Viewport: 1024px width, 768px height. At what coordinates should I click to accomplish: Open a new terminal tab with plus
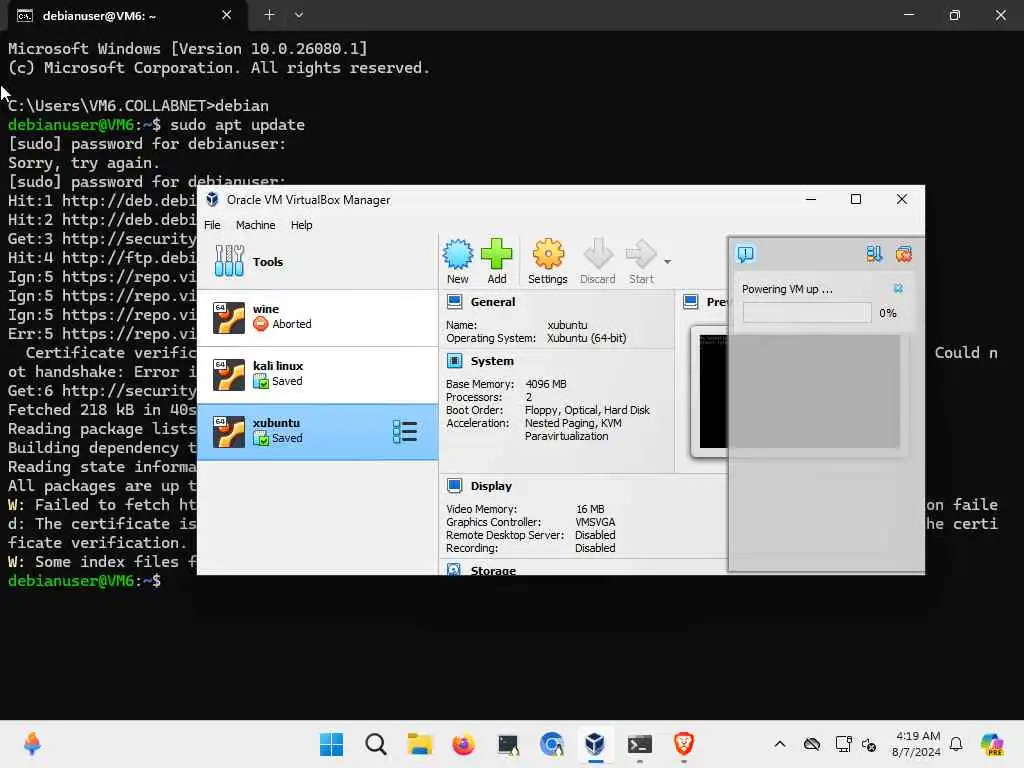click(269, 15)
